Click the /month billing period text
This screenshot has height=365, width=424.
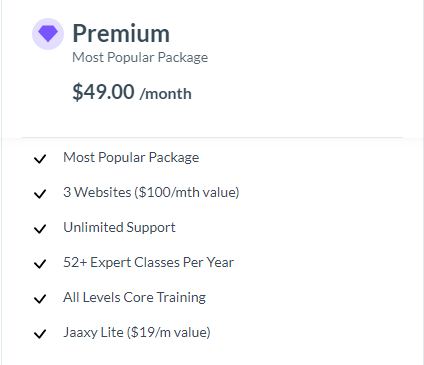[166, 94]
